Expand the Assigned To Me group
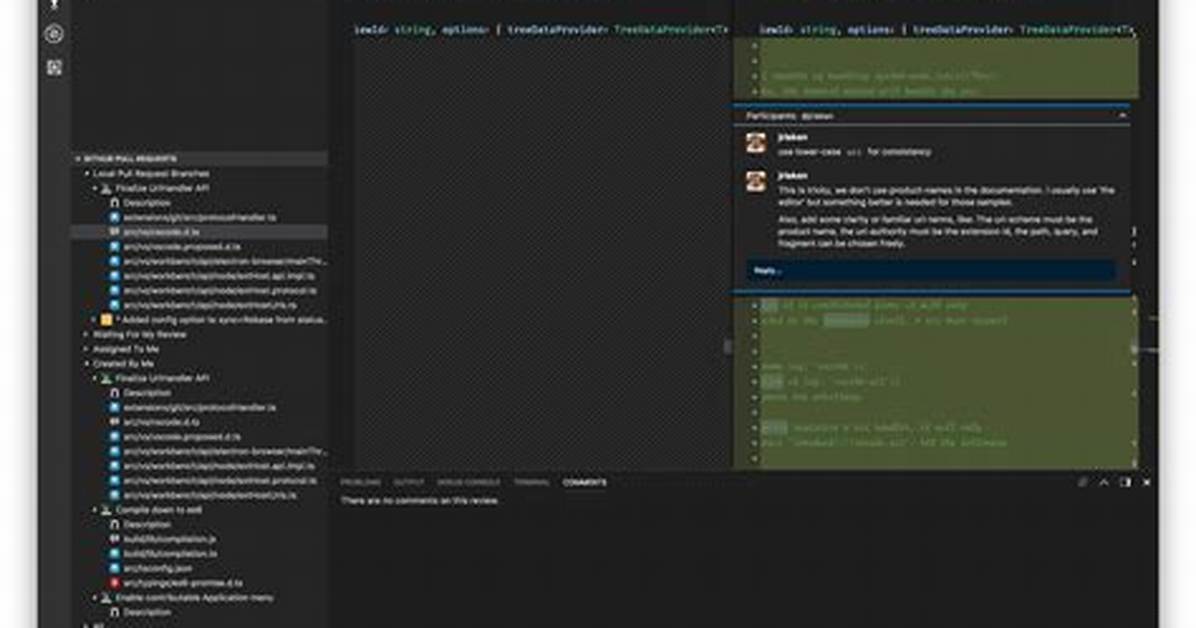 [x=87, y=349]
